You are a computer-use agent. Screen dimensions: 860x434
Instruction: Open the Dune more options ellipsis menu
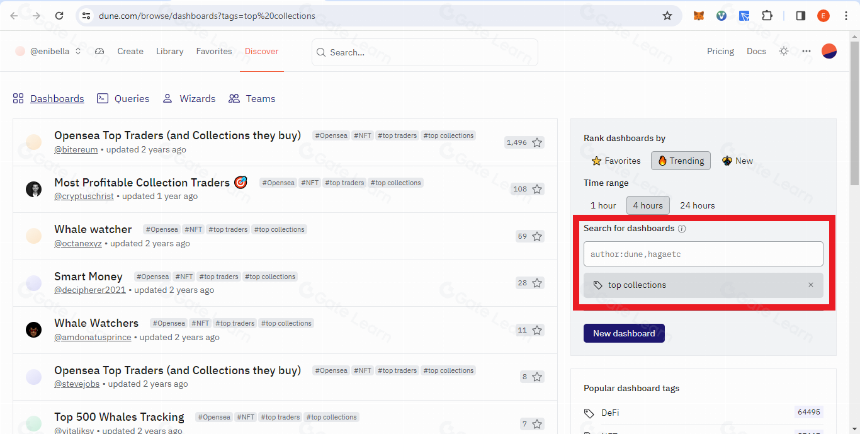[x=806, y=51]
